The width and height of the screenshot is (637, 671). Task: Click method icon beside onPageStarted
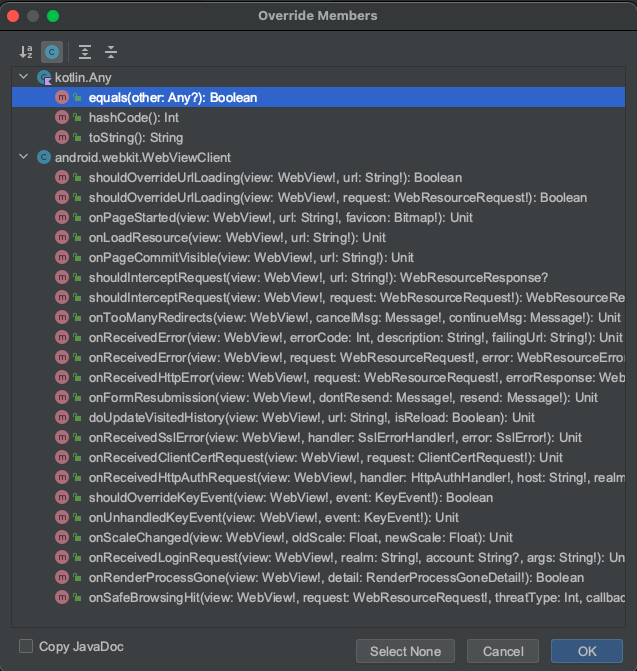(62, 217)
